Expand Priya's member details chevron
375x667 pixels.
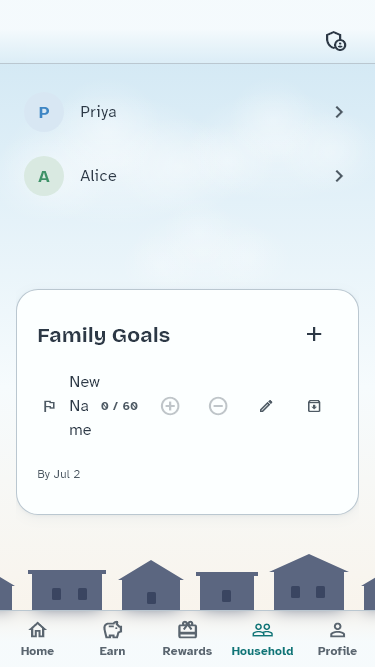click(339, 112)
